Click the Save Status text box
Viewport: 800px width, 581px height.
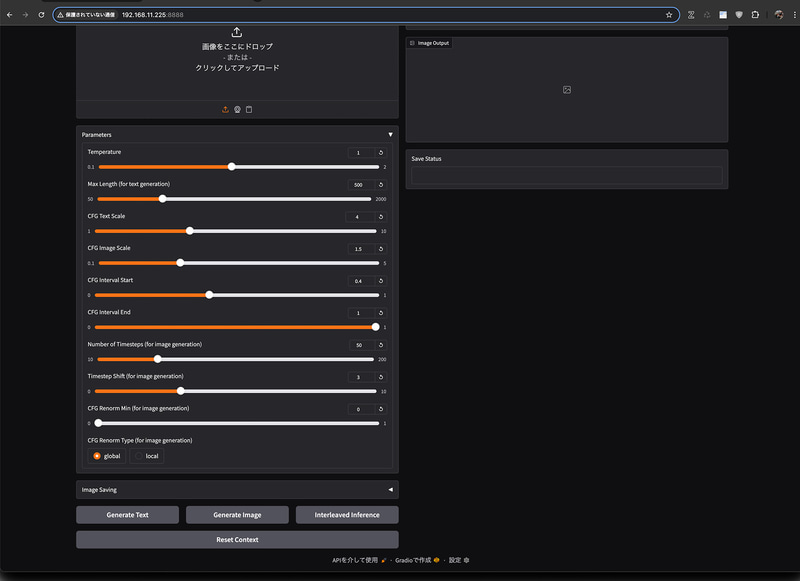pyautogui.click(x=567, y=175)
